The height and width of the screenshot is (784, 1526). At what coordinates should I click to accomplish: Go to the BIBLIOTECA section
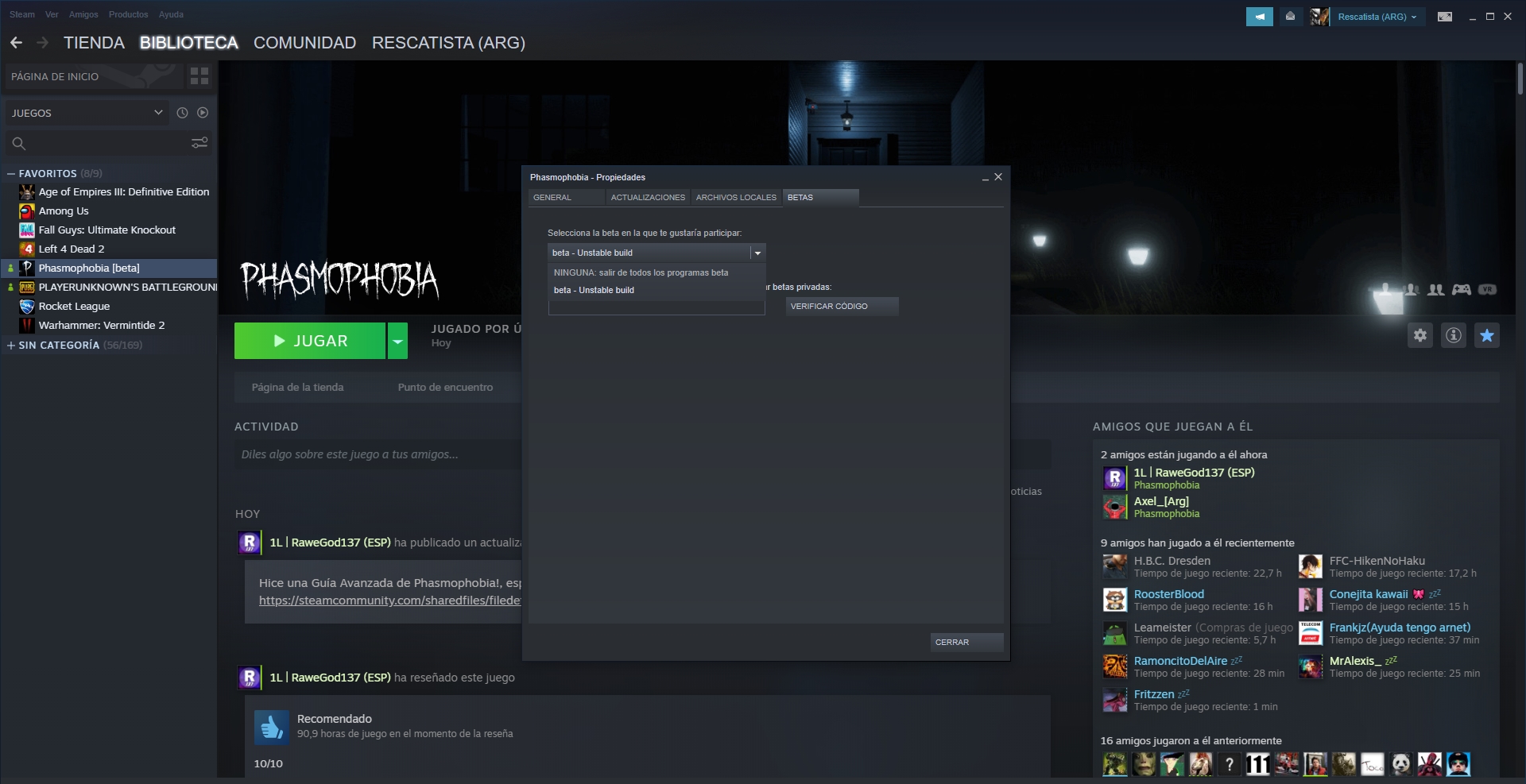coord(188,43)
